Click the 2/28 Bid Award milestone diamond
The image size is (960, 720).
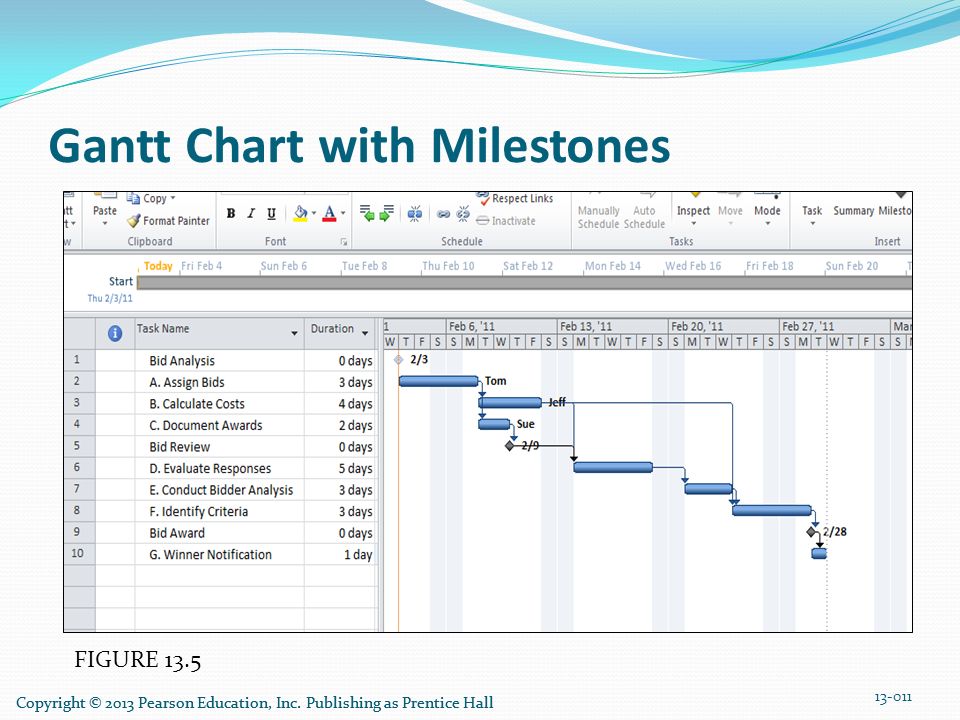(x=812, y=531)
